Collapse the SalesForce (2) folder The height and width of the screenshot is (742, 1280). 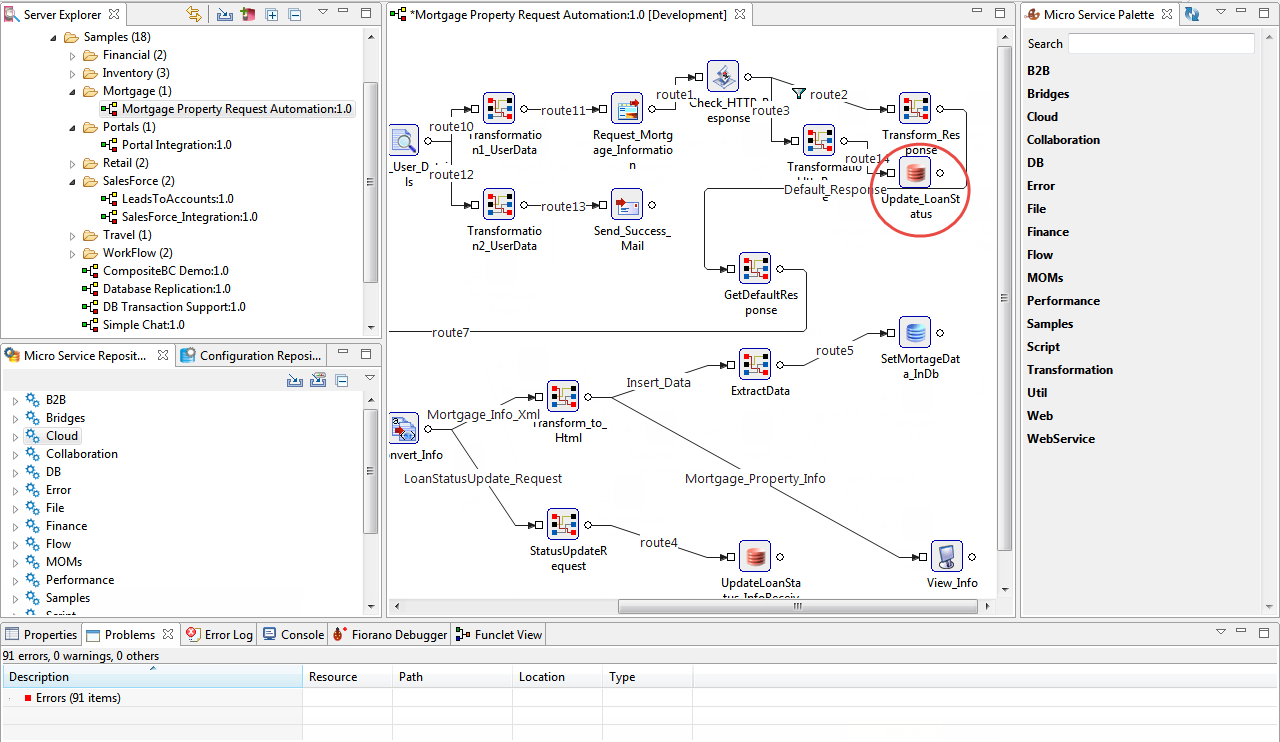(x=73, y=181)
